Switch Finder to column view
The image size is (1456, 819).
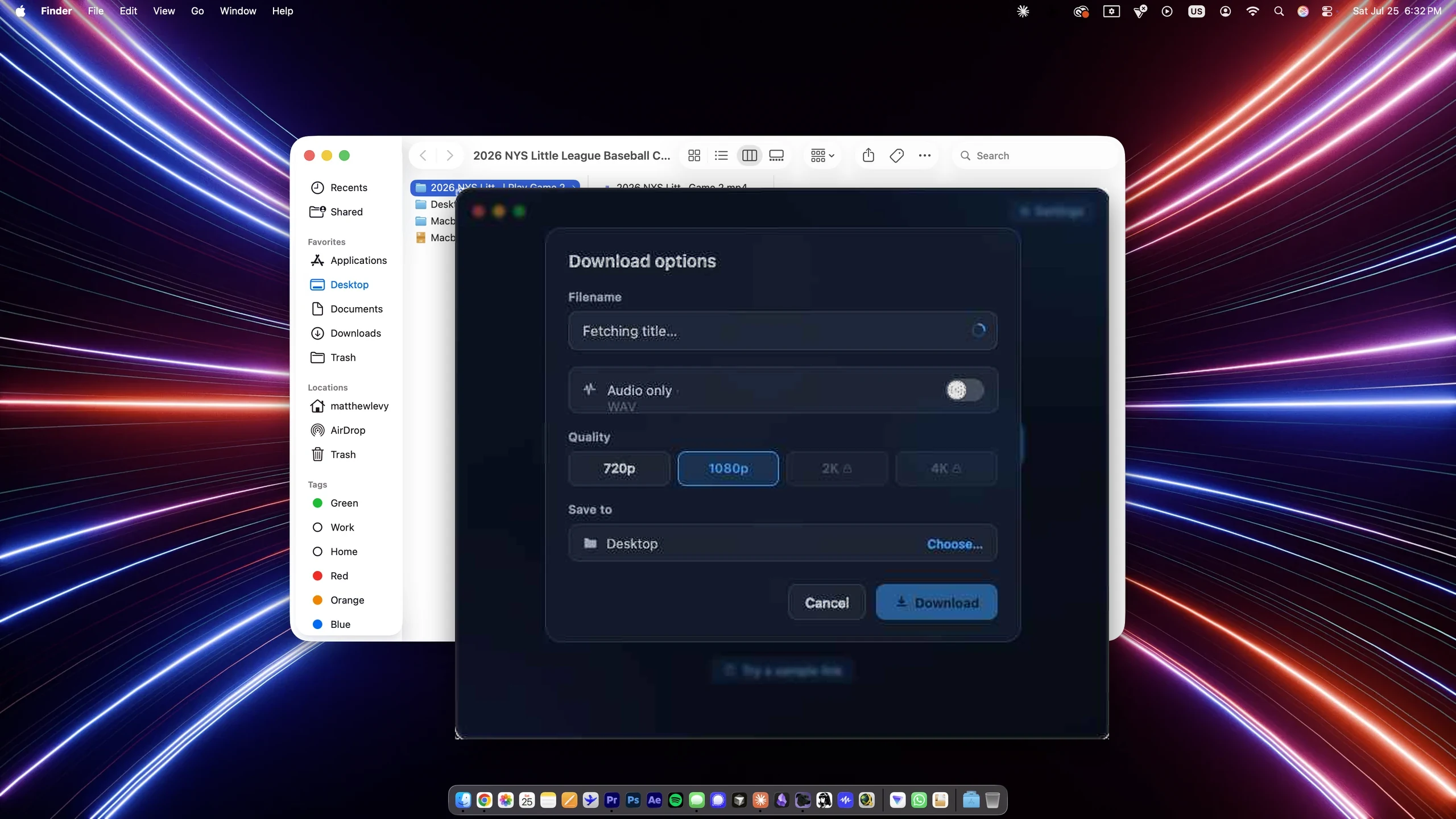(x=749, y=155)
